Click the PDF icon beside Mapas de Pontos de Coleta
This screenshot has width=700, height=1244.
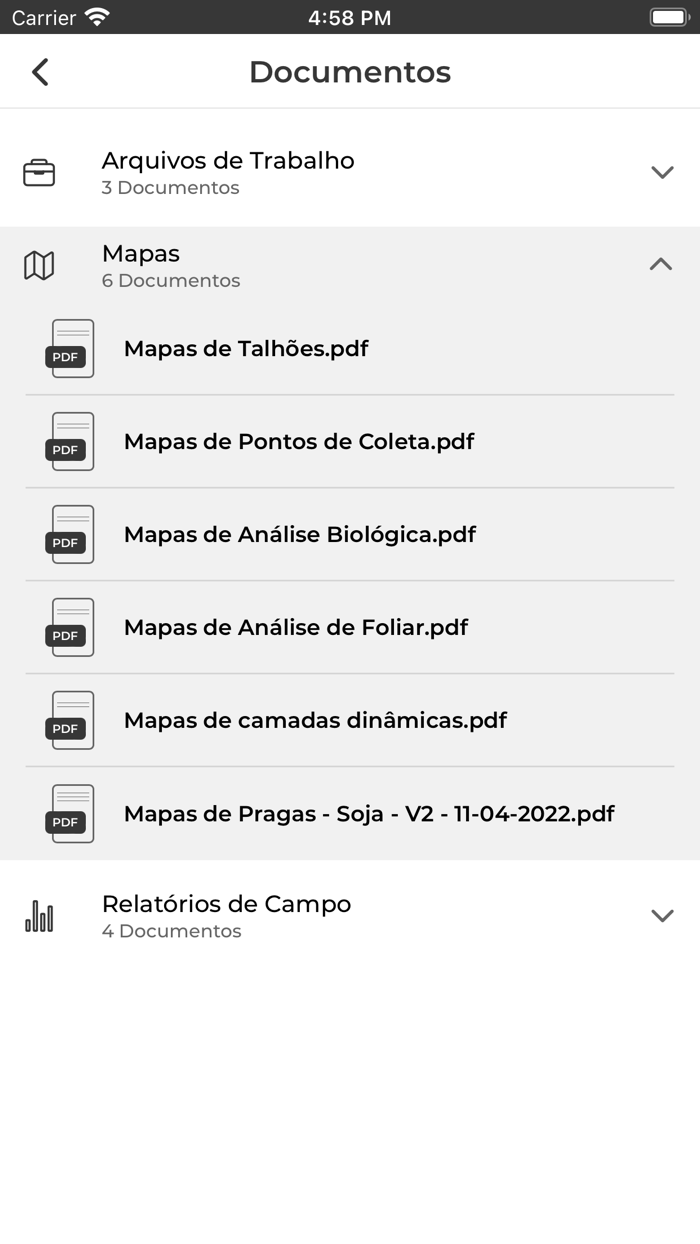[x=69, y=441]
